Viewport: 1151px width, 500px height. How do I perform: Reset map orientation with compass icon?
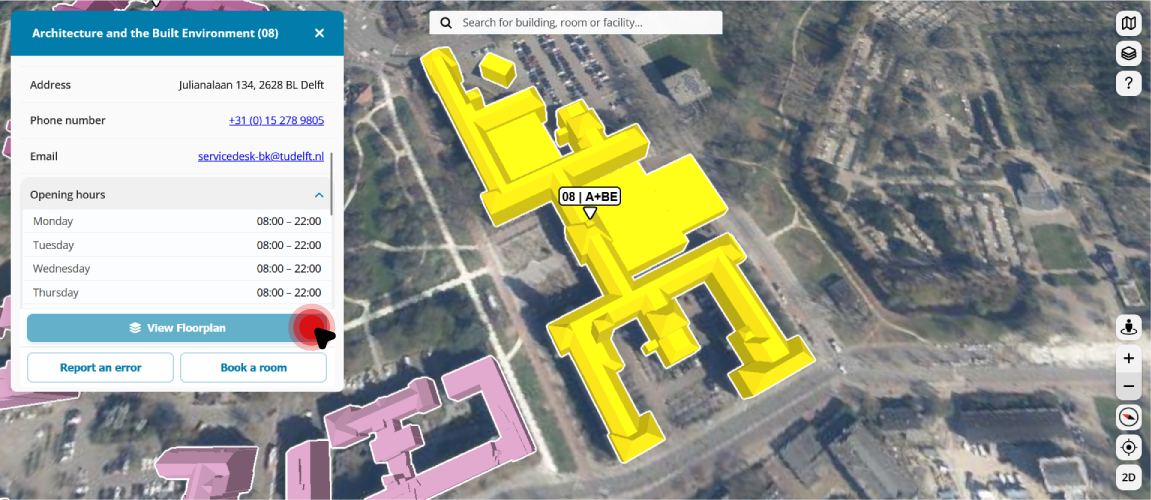[x=1128, y=417]
